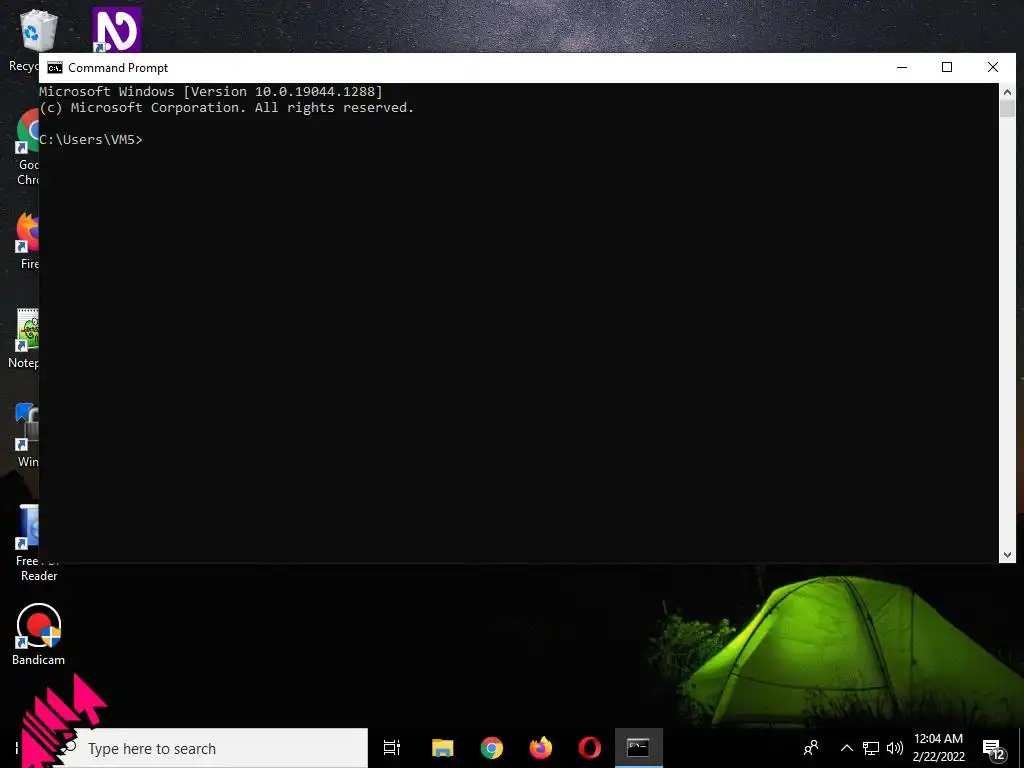Open the Action Center notifications icon

993,748
